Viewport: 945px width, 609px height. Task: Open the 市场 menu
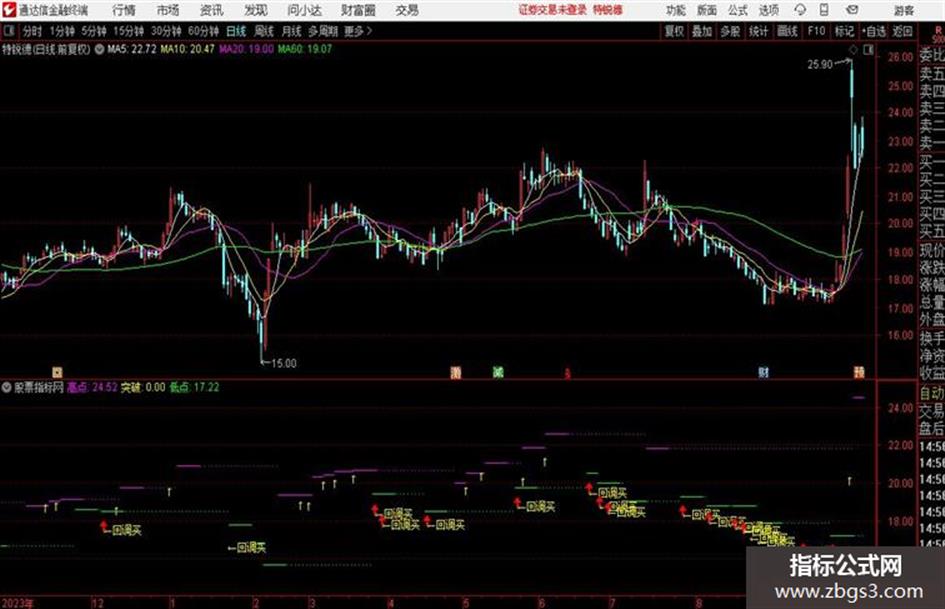168,10
